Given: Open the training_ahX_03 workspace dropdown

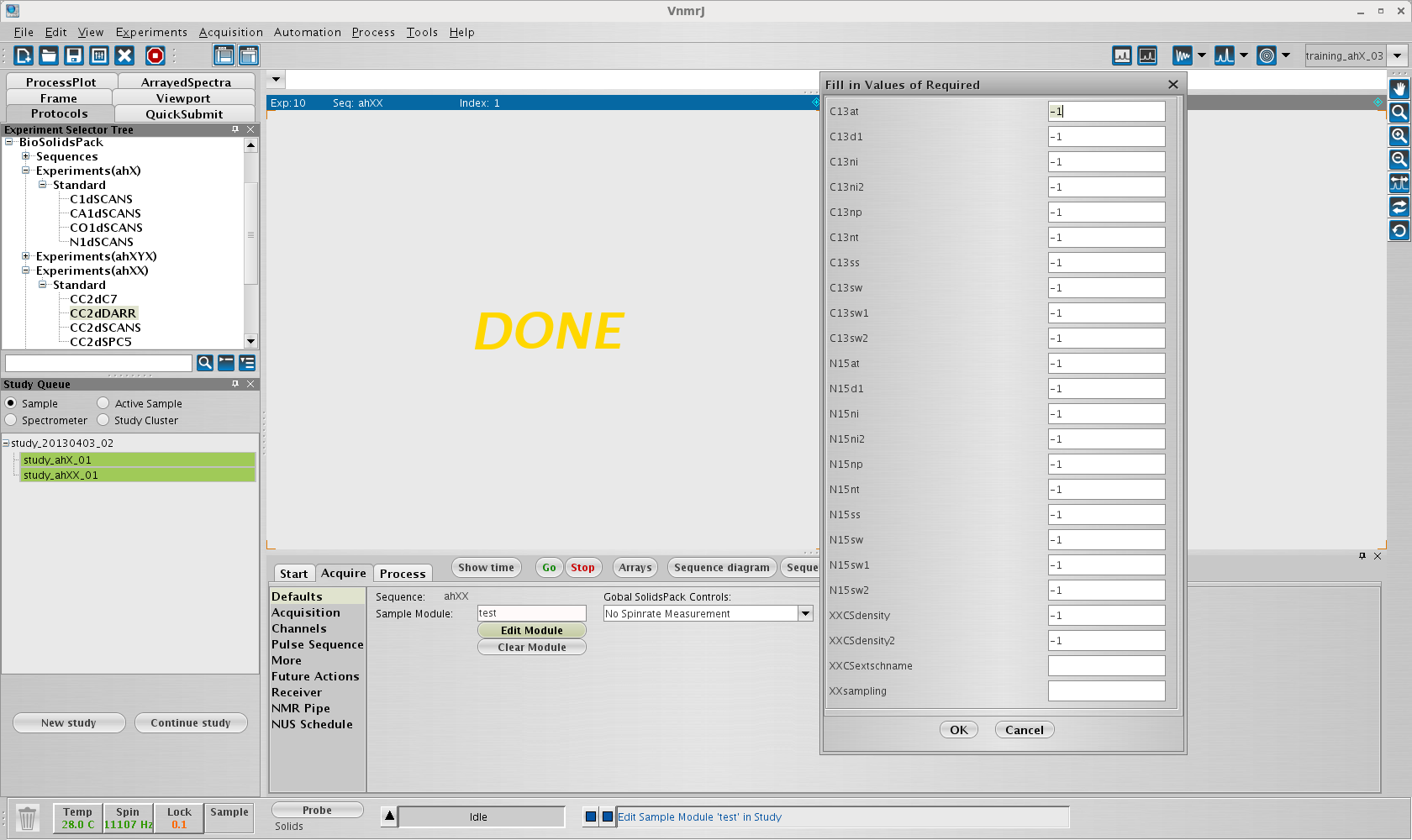Looking at the screenshot, I should pos(1397,56).
